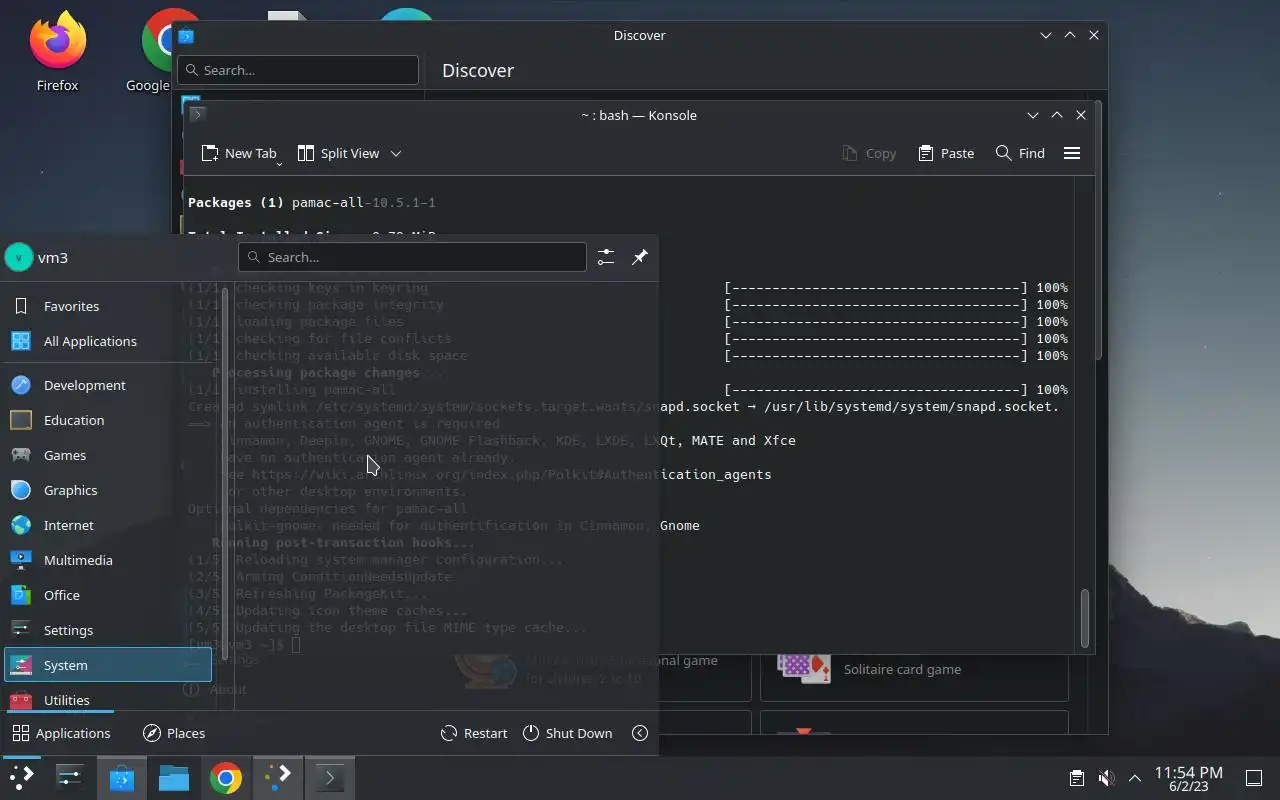The height and width of the screenshot is (800, 1280).
Task: Click the Shut Down button
Action: 567,733
